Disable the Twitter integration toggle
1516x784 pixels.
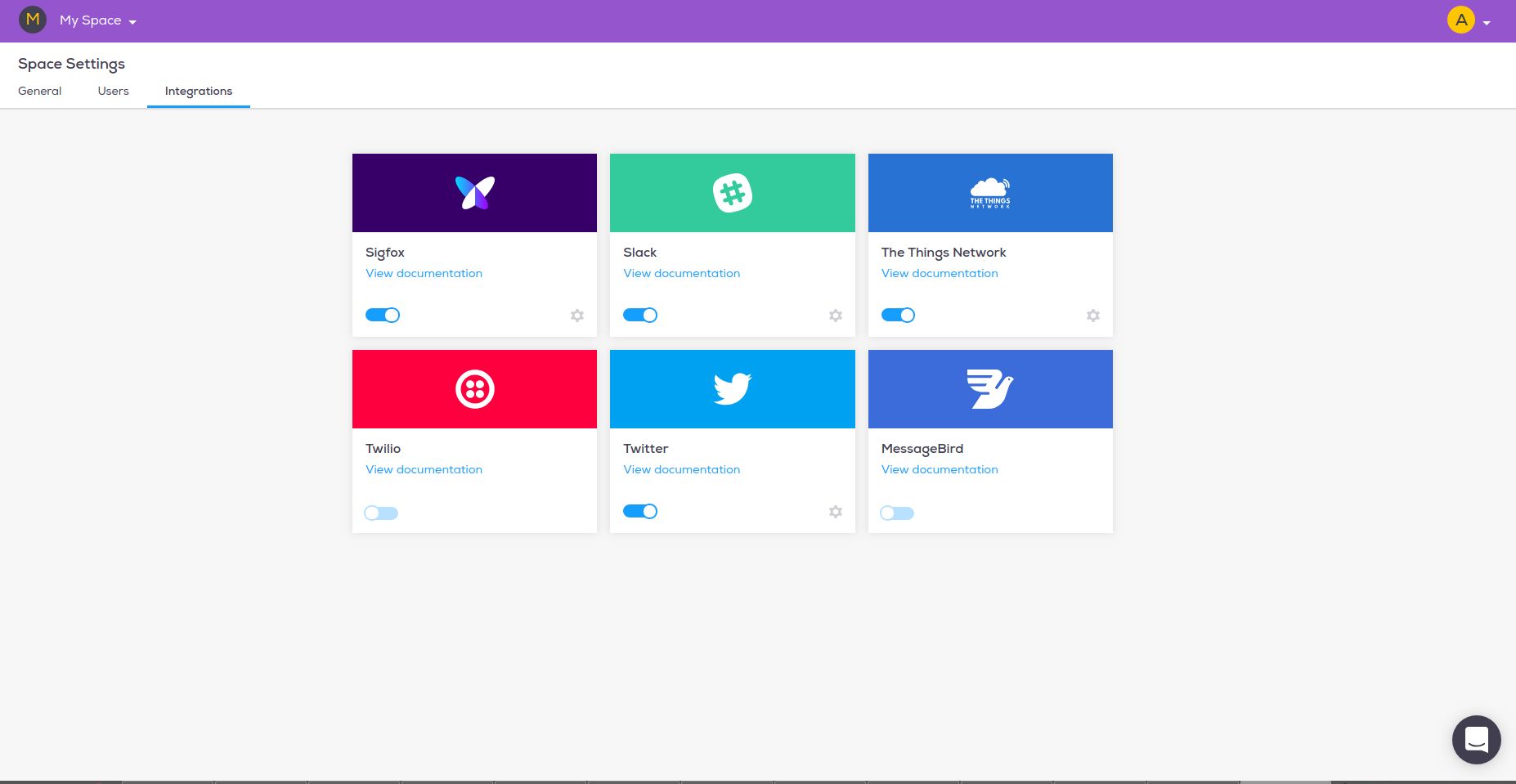[640, 511]
